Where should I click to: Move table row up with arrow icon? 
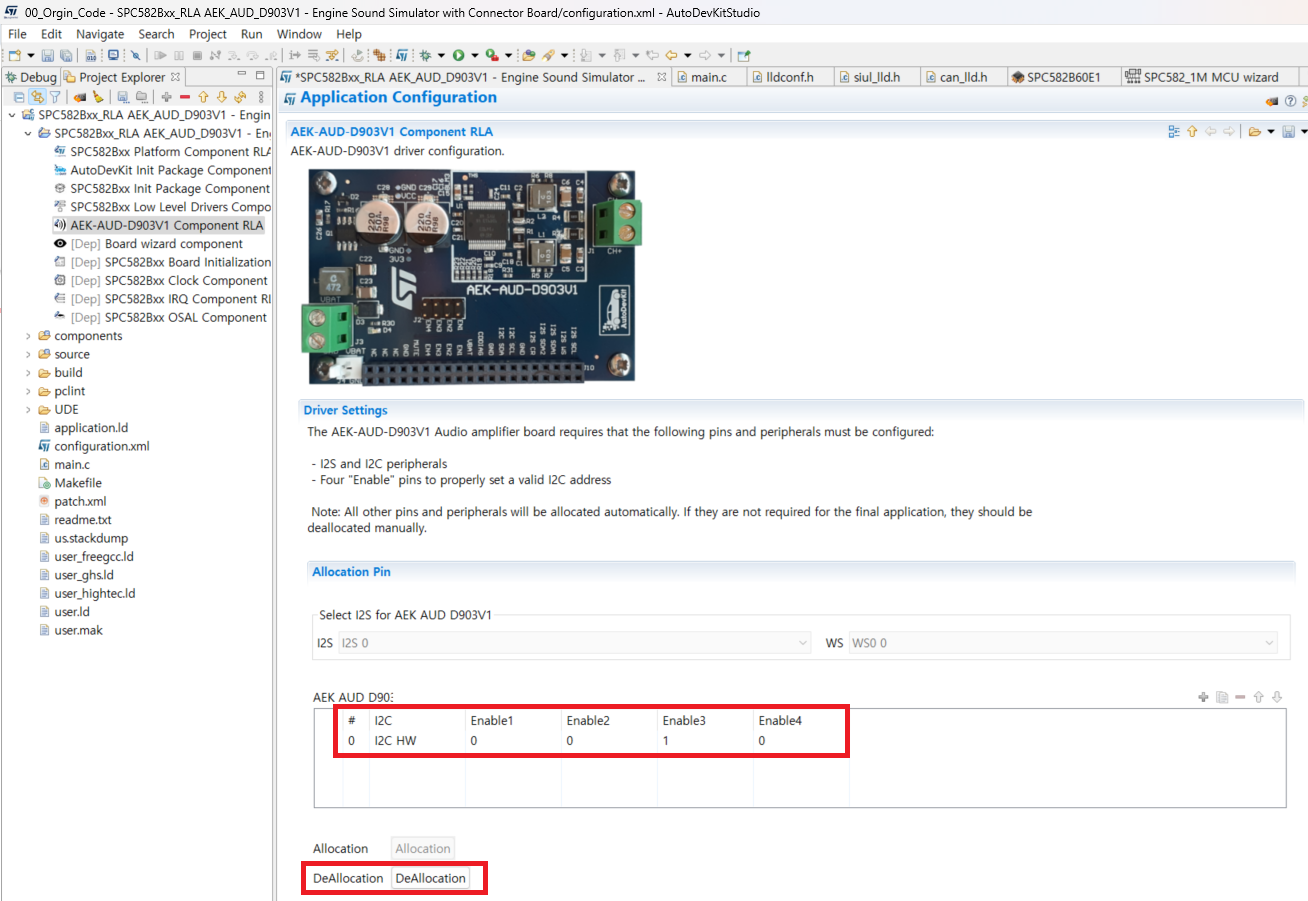coord(1258,697)
